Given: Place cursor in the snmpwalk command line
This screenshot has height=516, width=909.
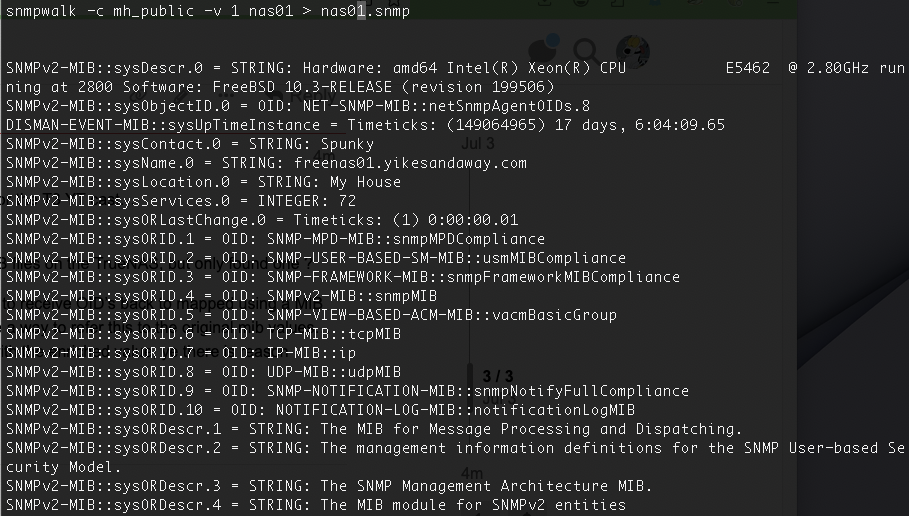Looking at the screenshot, I should pyautogui.click(x=208, y=10).
